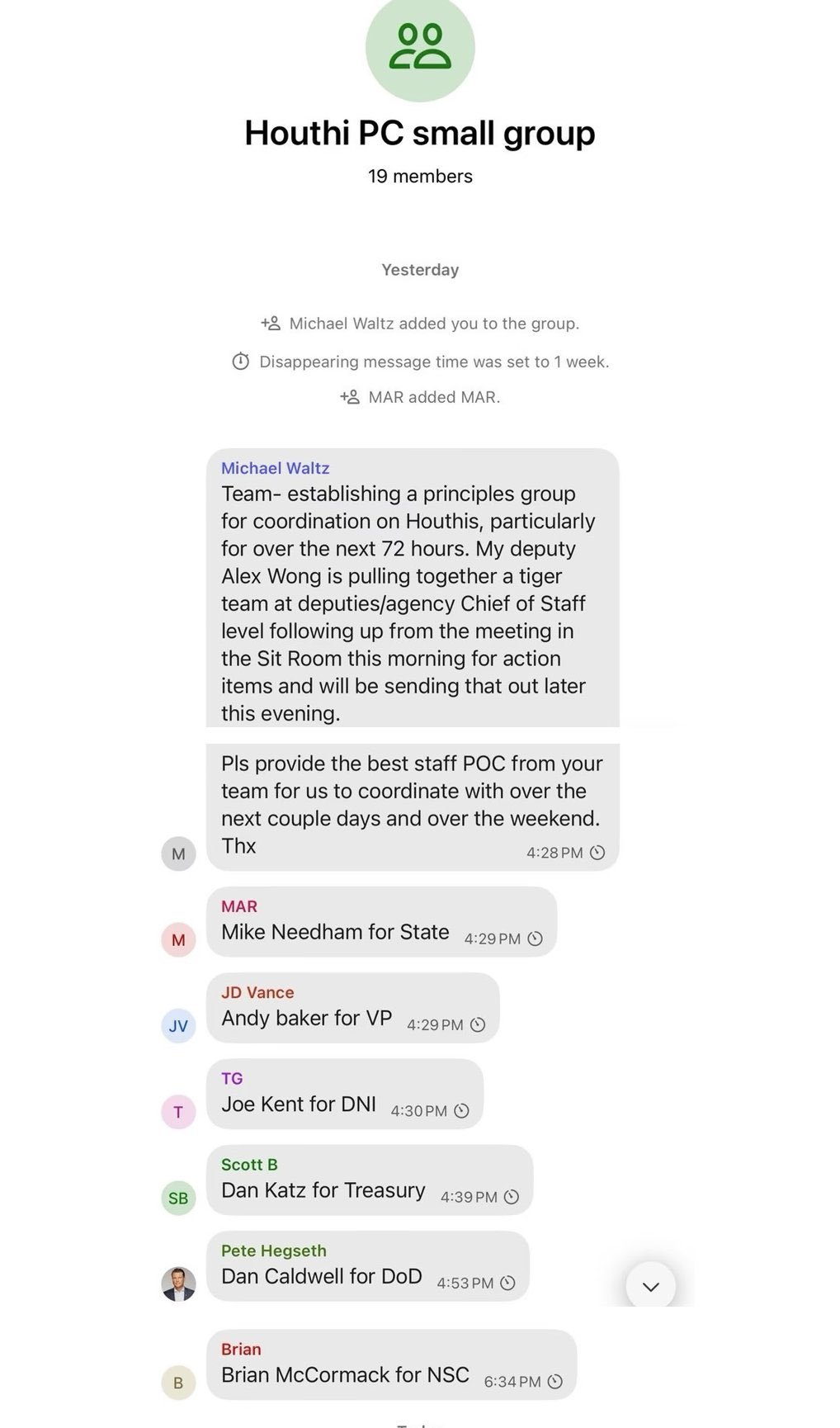Viewport: 840px width, 1428px height.
Task: Click the red M avatar for MAR
Action: point(178,940)
